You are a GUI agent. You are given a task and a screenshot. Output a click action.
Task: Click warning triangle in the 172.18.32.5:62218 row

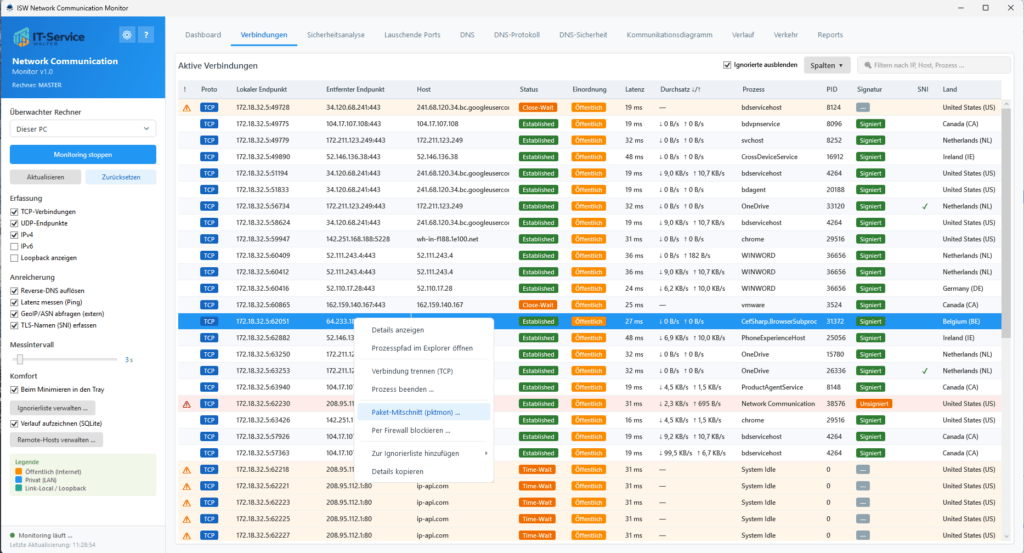click(x=187, y=470)
